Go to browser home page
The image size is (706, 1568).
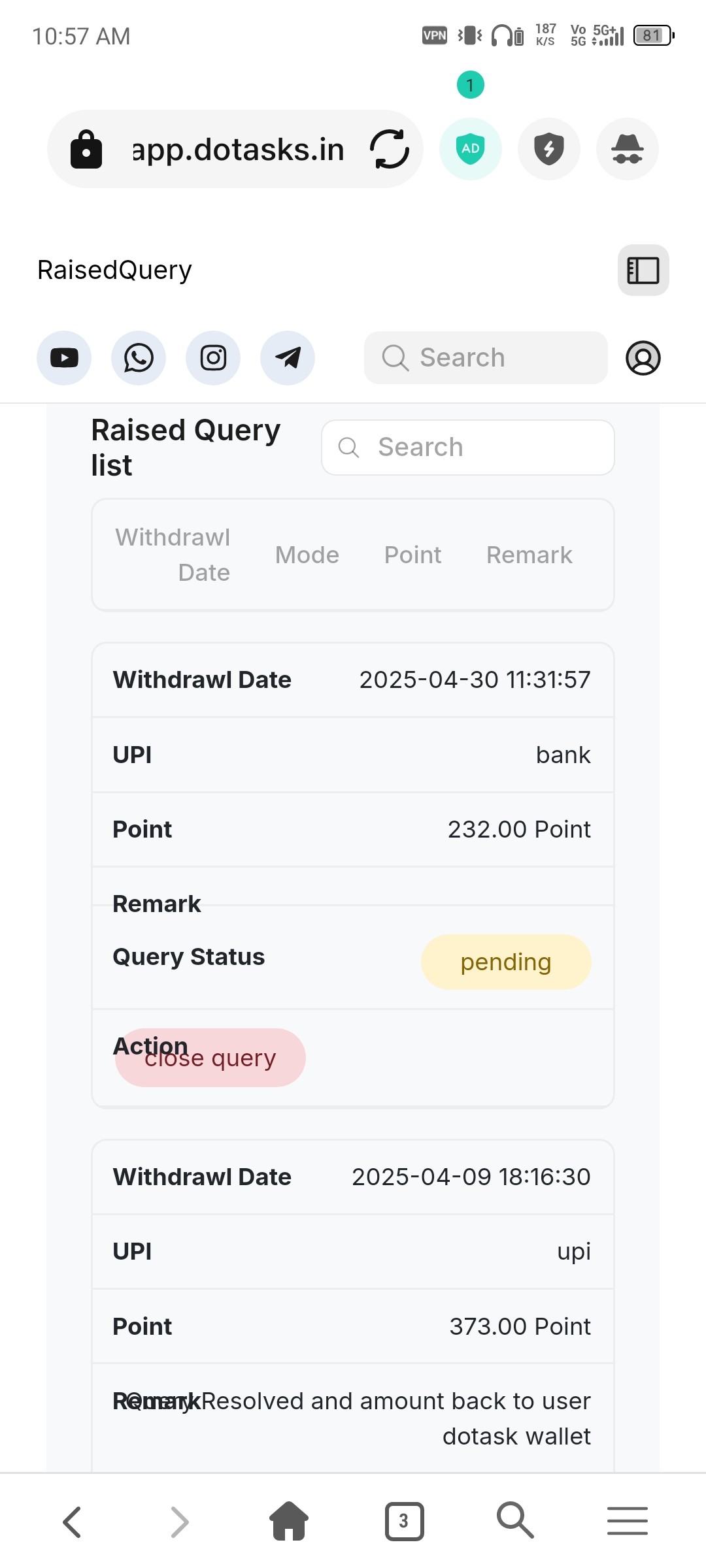pyautogui.click(x=289, y=1520)
